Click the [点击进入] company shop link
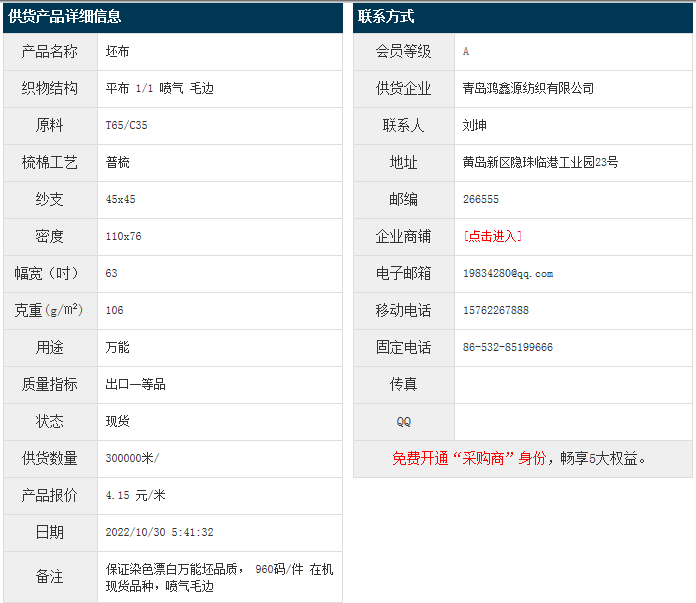Screen dimensions: 696x603 click(x=493, y=236)
